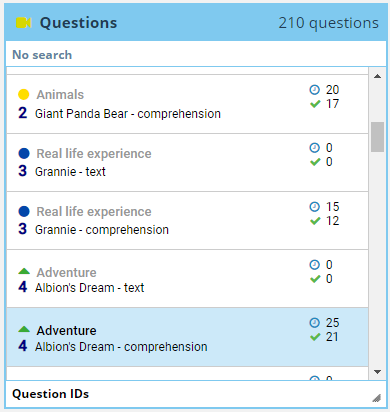
Task: Click the scrollbar down arrow
Action: (x=377, y=372)
